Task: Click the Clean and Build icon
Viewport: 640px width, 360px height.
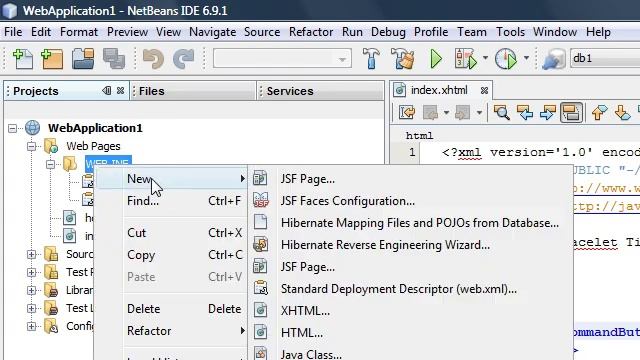Action: [x=402, y=59]
